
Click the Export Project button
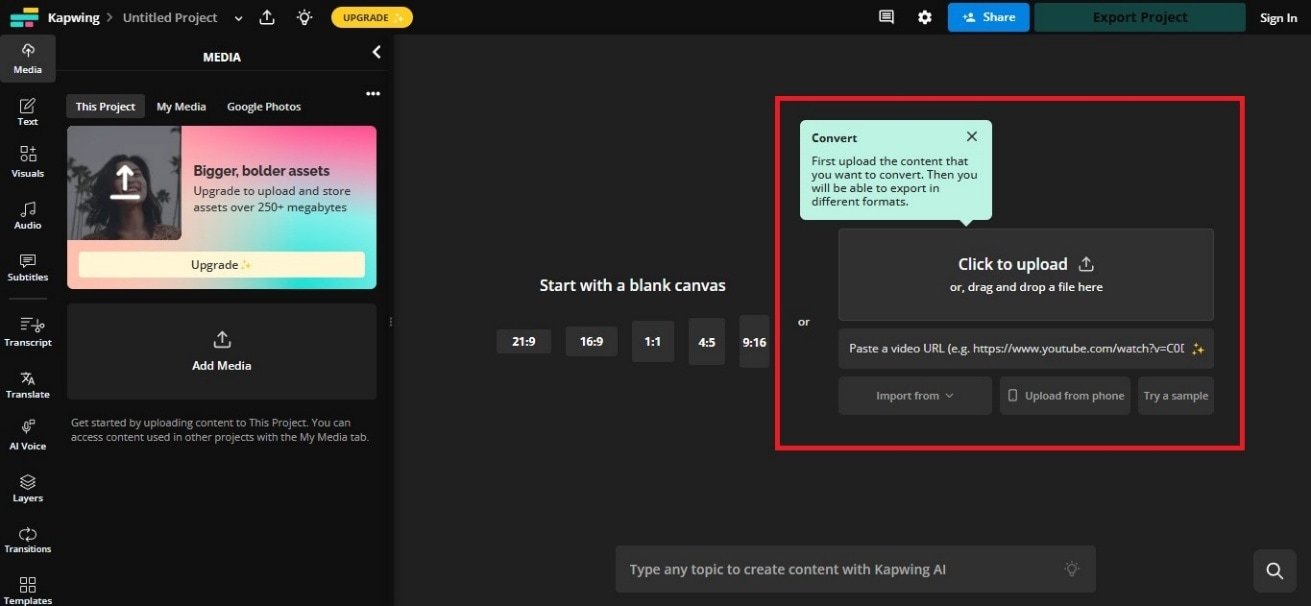pos(1140,17)
